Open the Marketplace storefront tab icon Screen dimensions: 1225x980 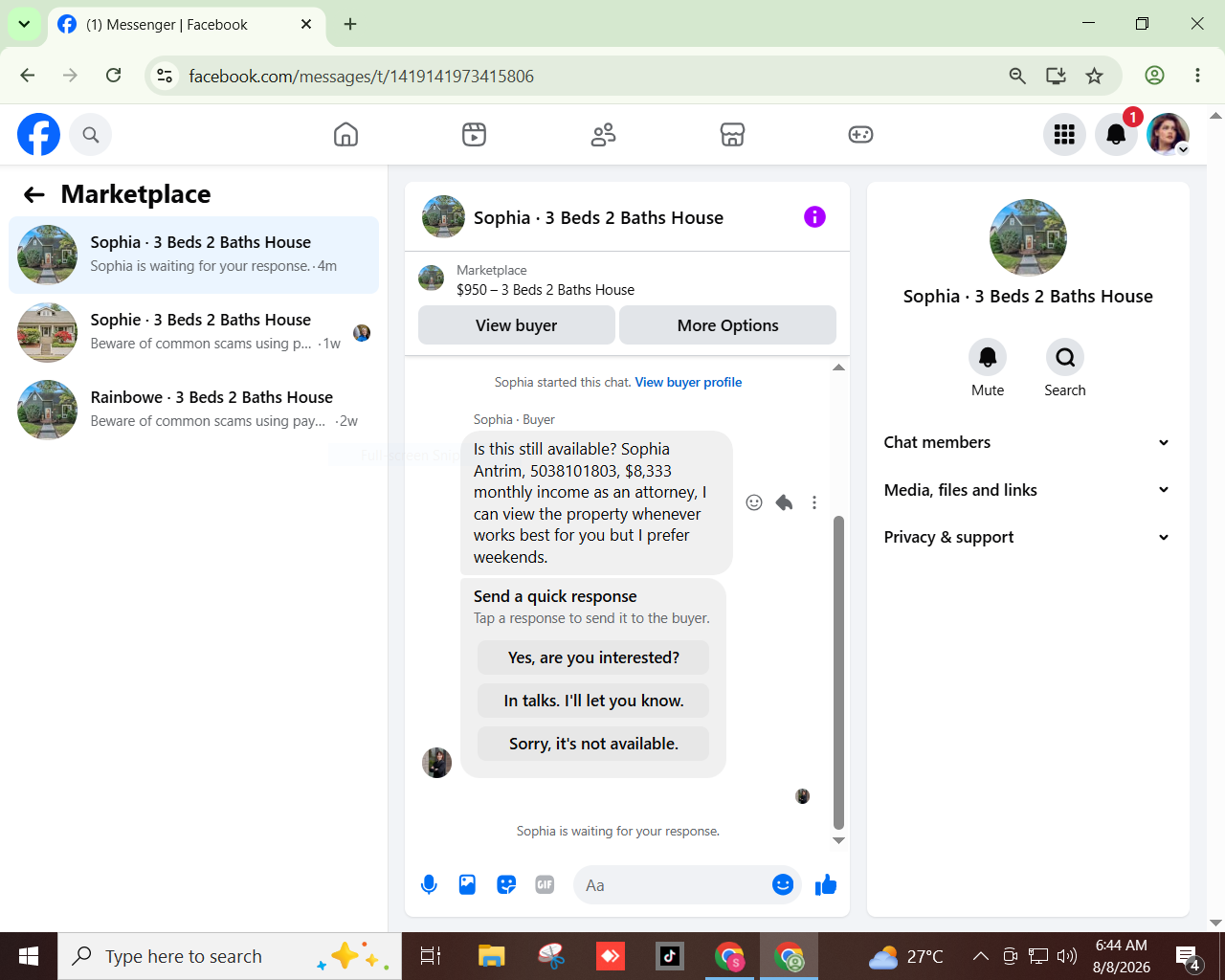[732, 135]
